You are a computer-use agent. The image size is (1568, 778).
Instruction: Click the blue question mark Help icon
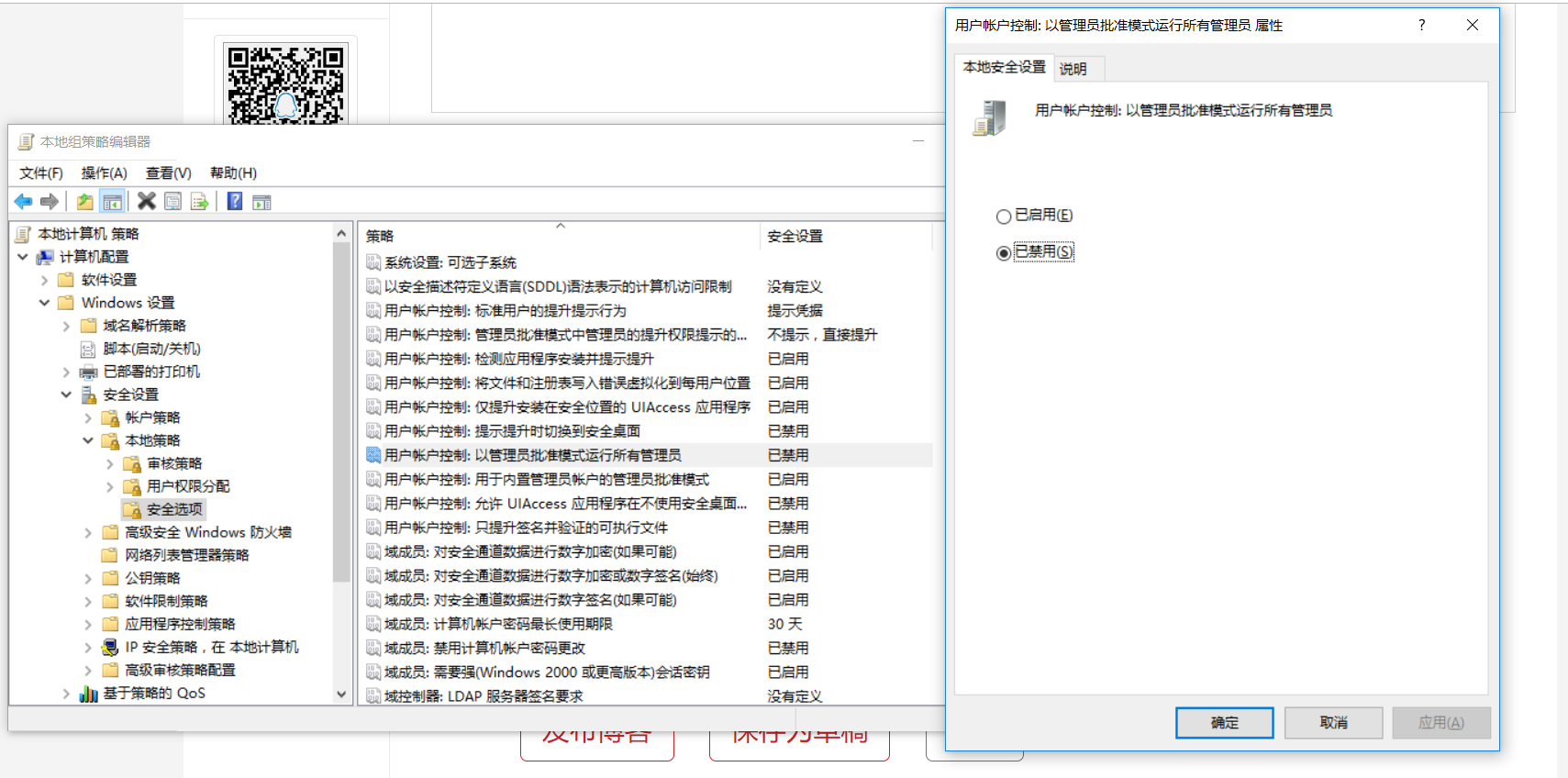pyautogui.click(x=235, y=201)
